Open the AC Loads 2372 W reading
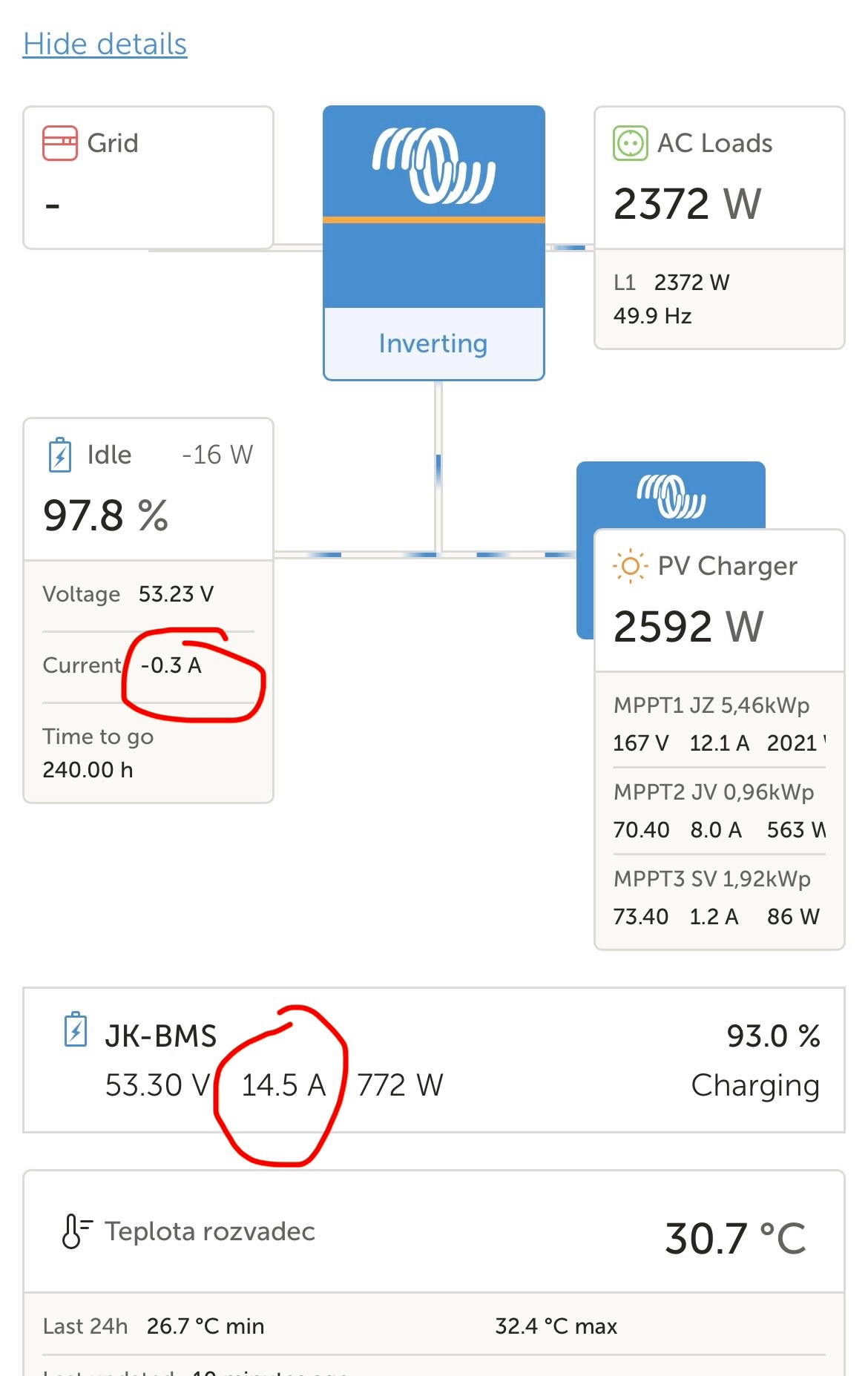Screen dimensions: 868x1376 tap(687, 204)
